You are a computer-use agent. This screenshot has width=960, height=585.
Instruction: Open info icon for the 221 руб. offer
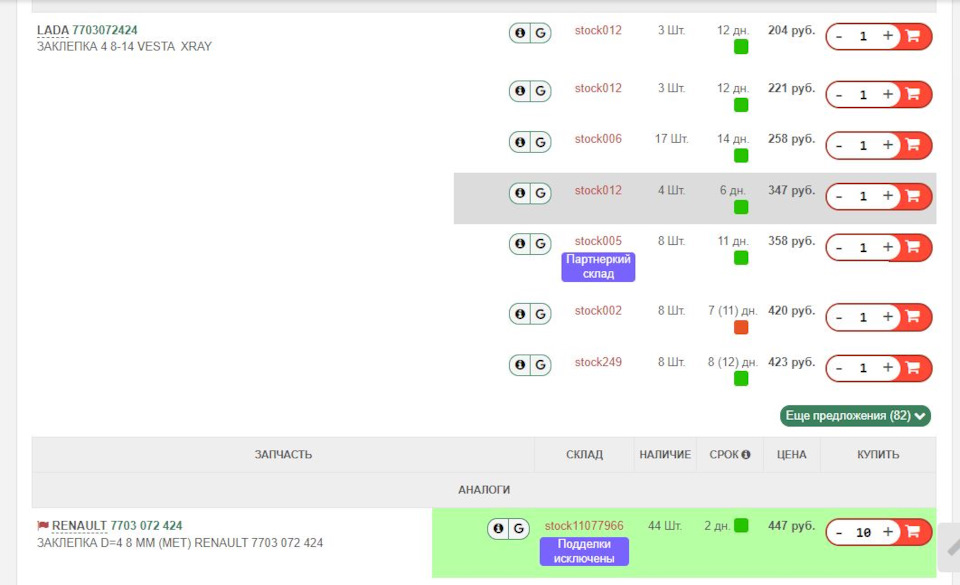coord(520,91)
